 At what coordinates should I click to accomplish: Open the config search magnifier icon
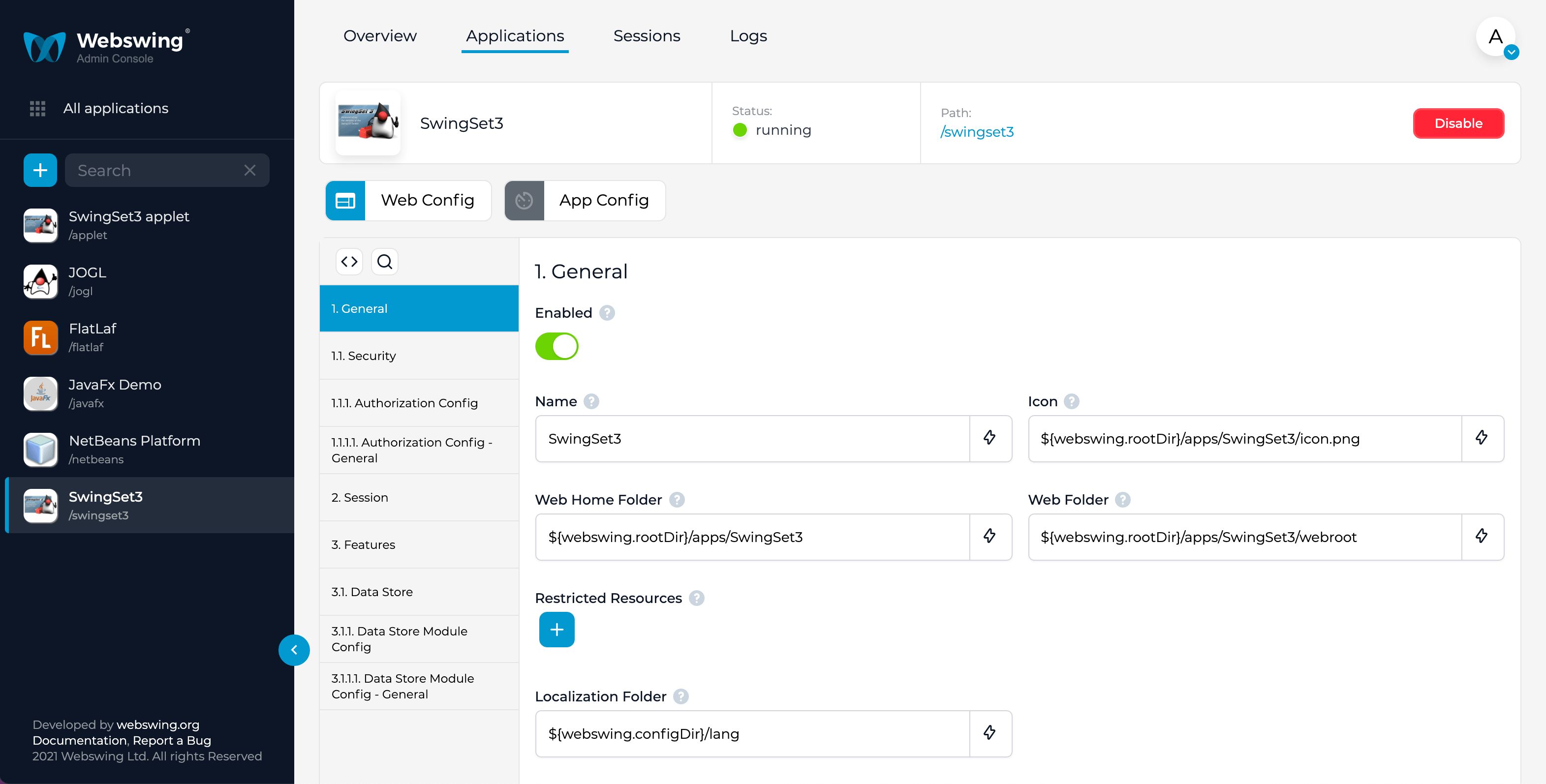tap(385, 262)
